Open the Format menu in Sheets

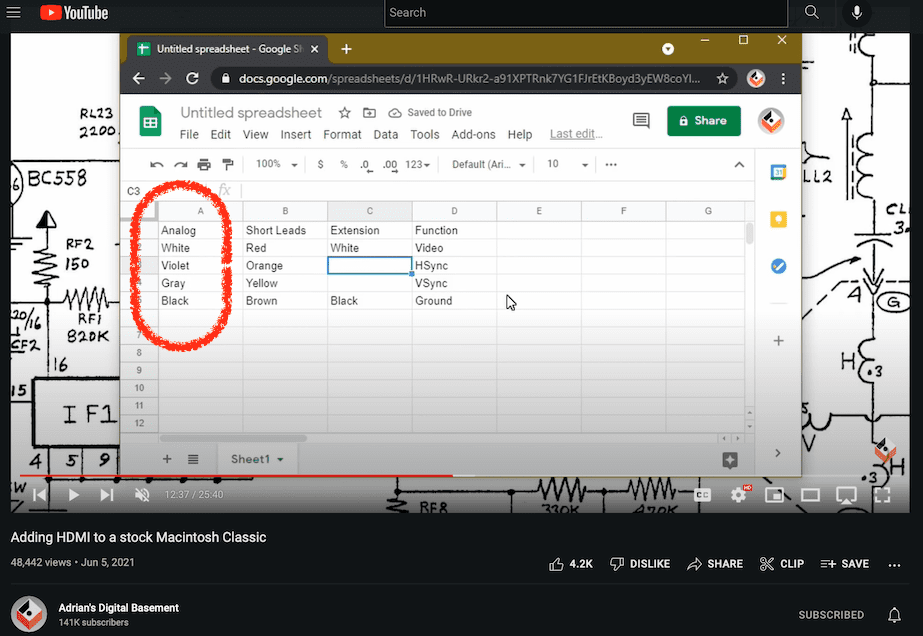pyautogui.click(x=342, y=134)
